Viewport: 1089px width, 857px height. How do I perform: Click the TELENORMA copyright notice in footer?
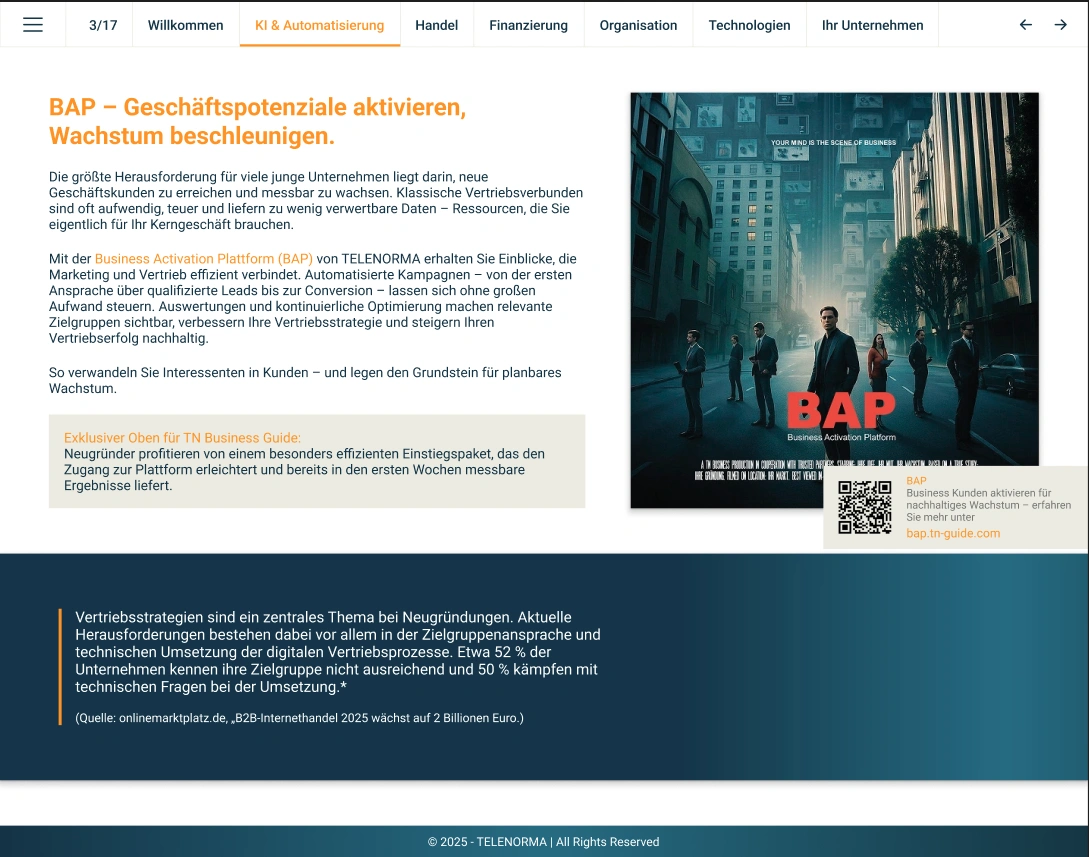click(x=544, y=841)
